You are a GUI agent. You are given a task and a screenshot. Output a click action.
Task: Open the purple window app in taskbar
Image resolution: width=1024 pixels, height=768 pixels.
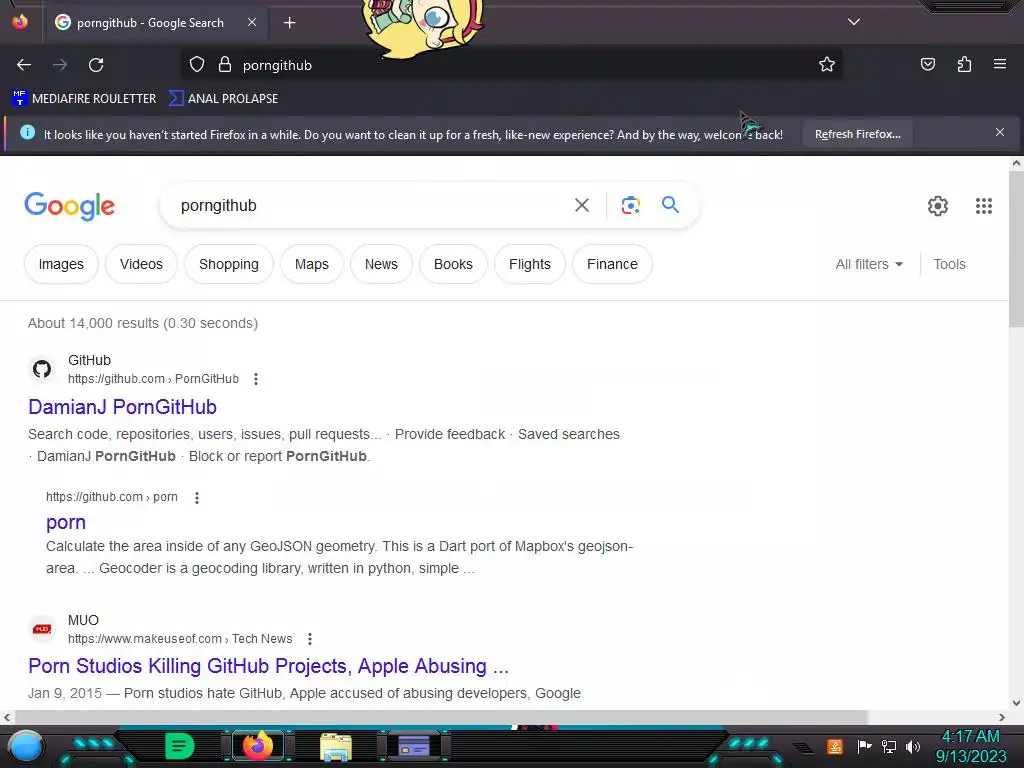[x=414, y=746]
